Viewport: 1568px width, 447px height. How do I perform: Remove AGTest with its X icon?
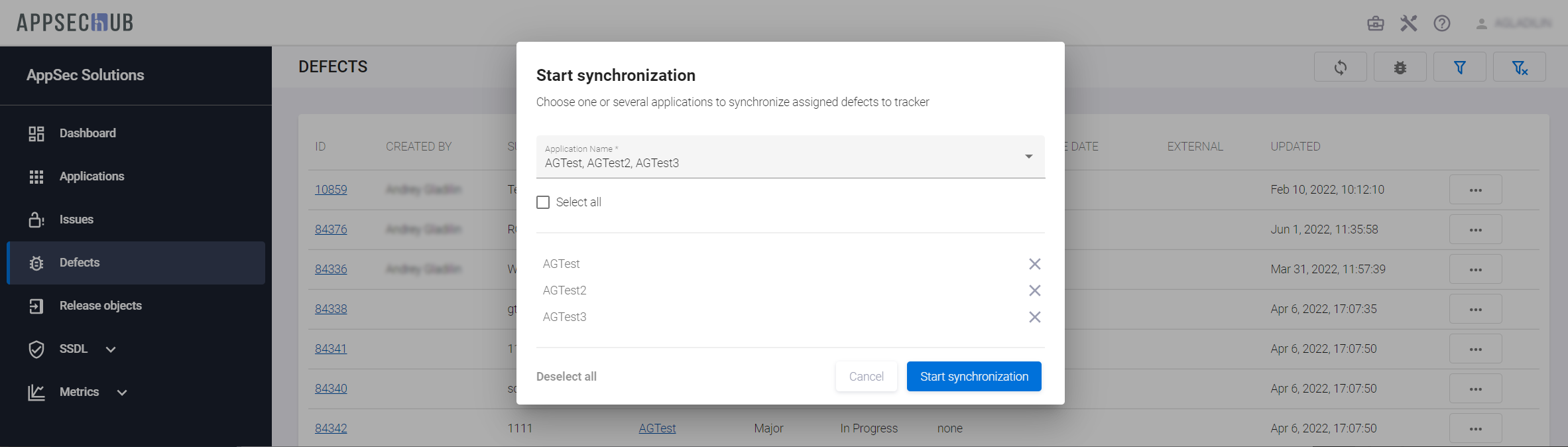pyautogui.click(x=1034, y=264)
